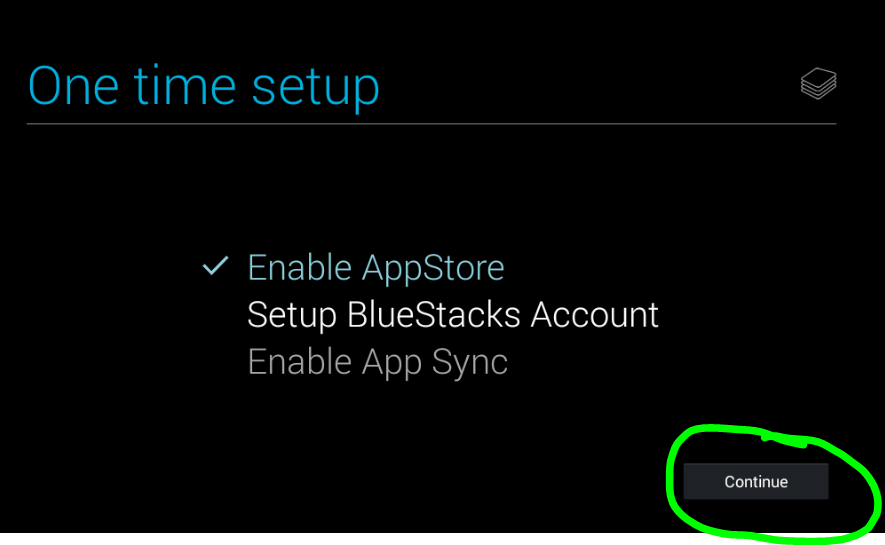Click the word AppStore in the first step

coord(433,268)
